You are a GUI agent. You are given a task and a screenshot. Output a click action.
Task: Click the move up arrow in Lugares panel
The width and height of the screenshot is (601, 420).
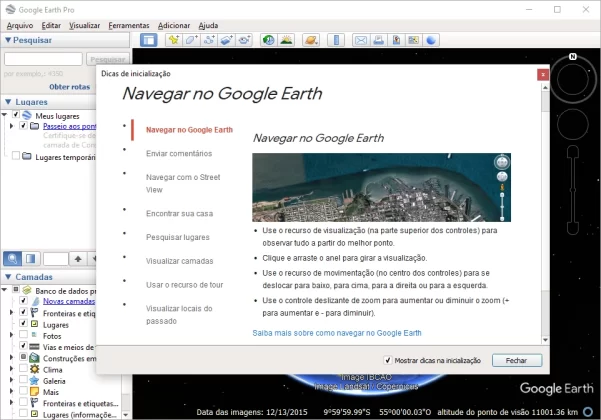tap(78, 259)
